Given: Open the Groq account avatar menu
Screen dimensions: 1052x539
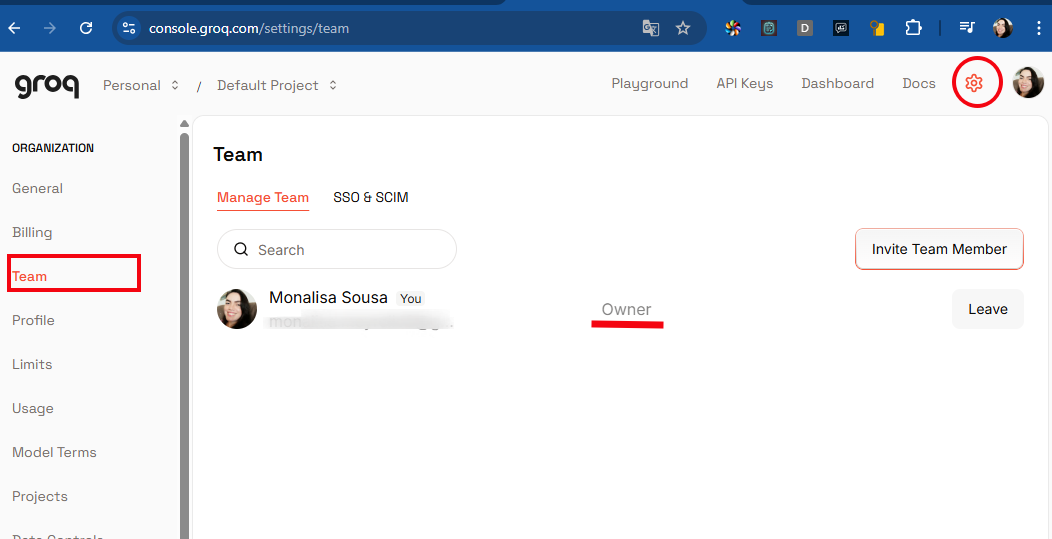Looking at the screenshot, I should click(x=1028, y=83).
